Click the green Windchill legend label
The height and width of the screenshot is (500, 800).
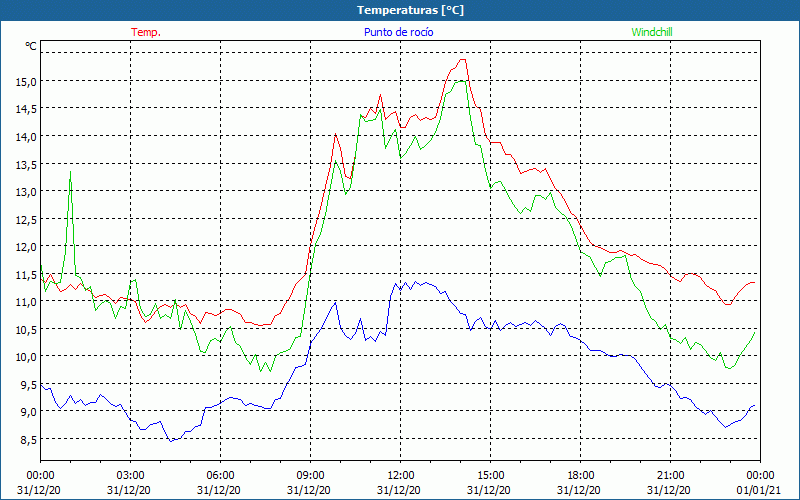(652, 32)
